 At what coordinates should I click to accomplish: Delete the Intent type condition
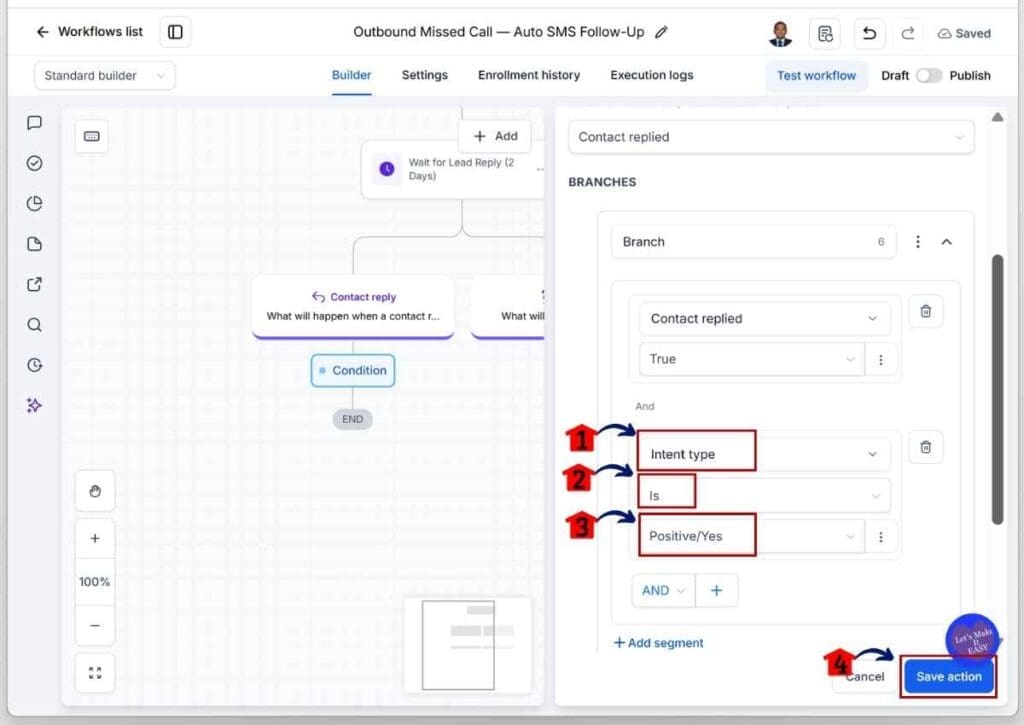(x=925, y=447)
